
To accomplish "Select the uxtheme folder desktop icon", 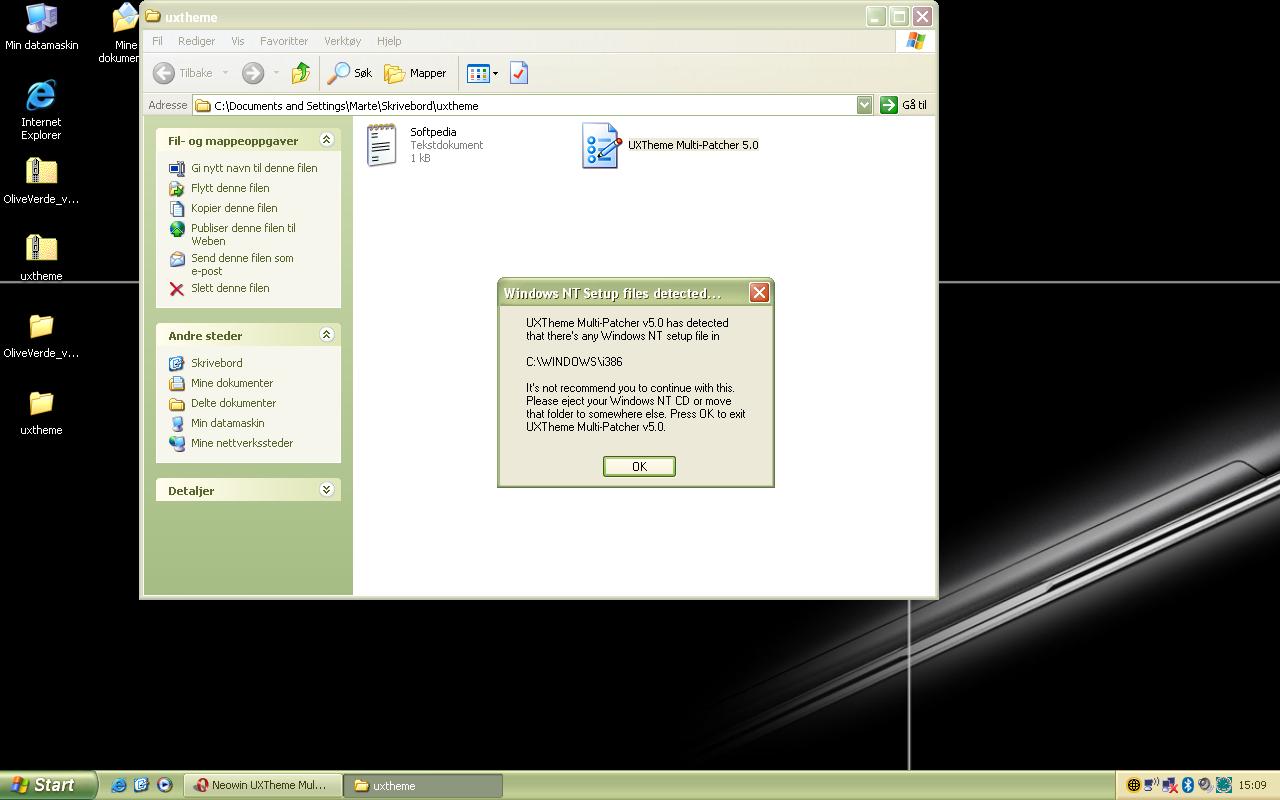I will click(41, 412).
